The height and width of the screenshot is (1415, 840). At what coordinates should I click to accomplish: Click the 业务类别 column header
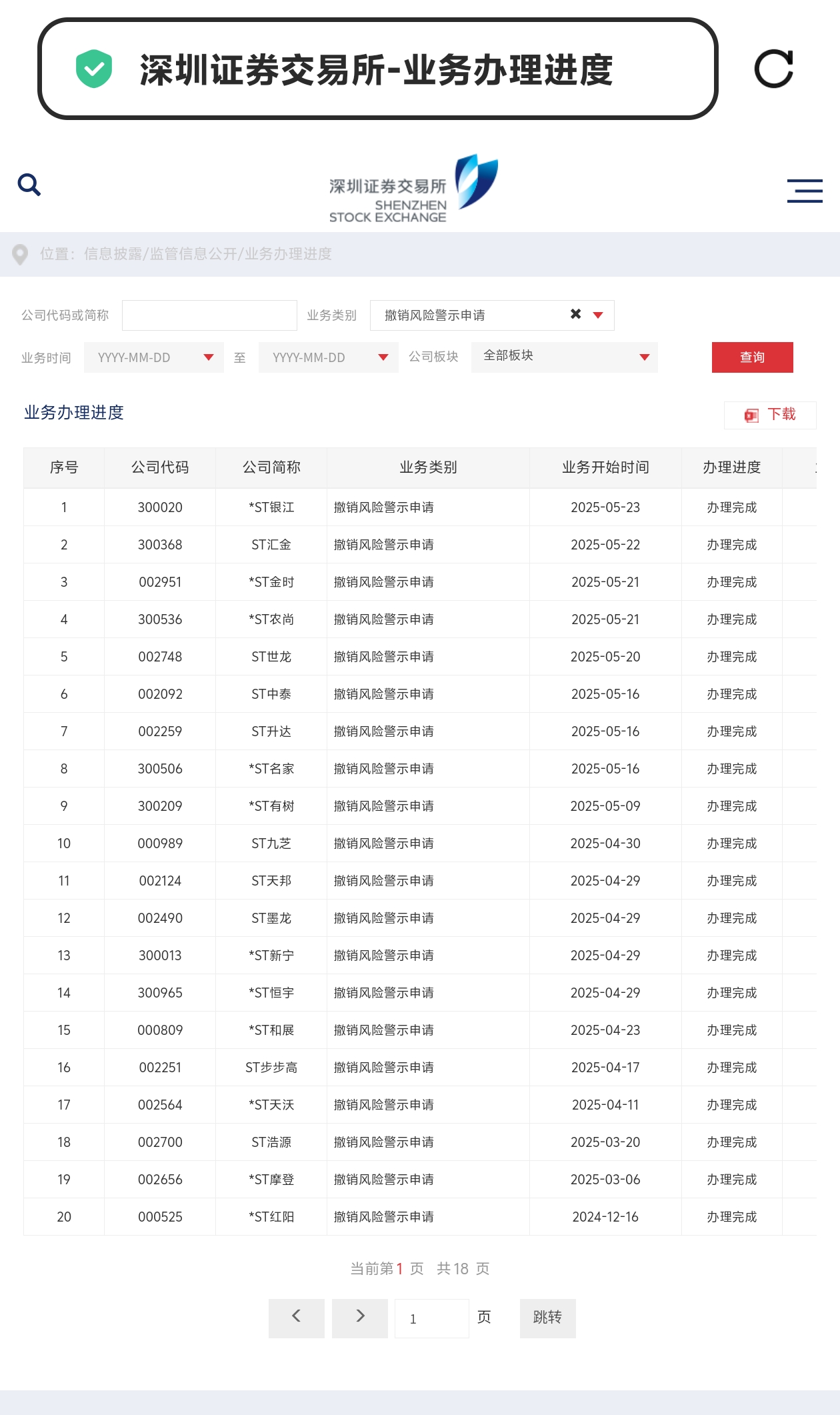[428, 467]
